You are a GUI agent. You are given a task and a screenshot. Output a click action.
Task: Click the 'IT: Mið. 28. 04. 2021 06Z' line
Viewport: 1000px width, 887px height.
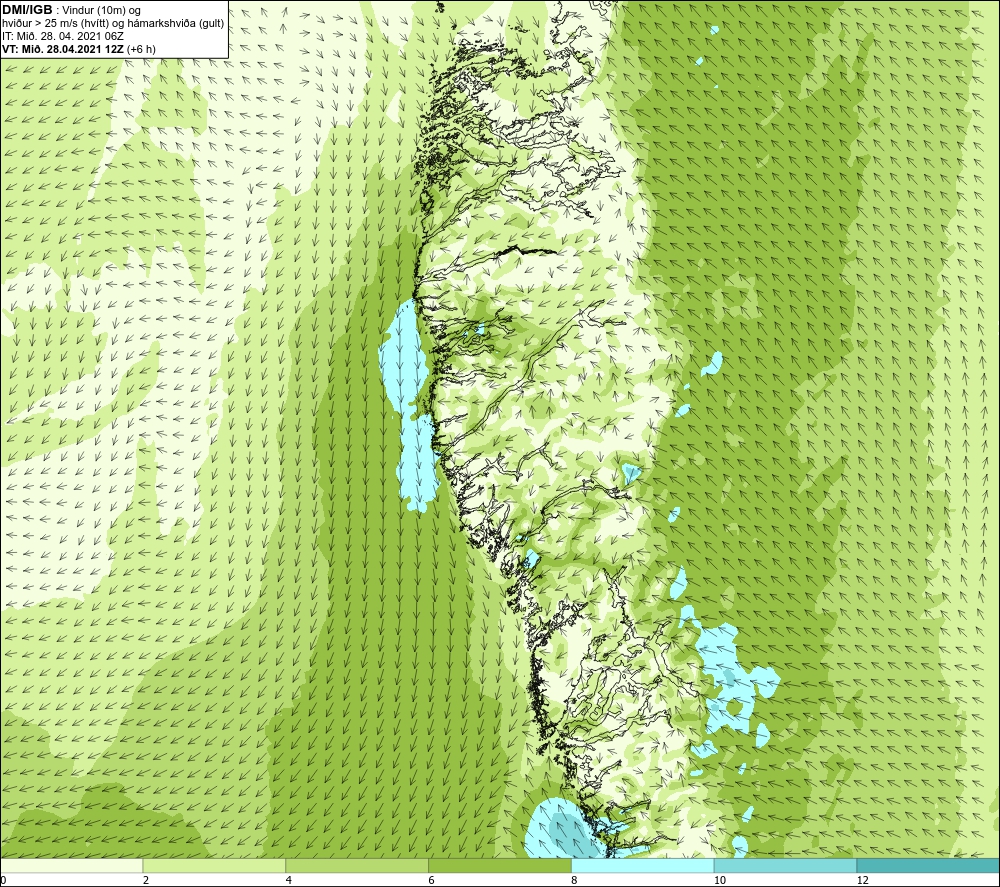[62, 36]
